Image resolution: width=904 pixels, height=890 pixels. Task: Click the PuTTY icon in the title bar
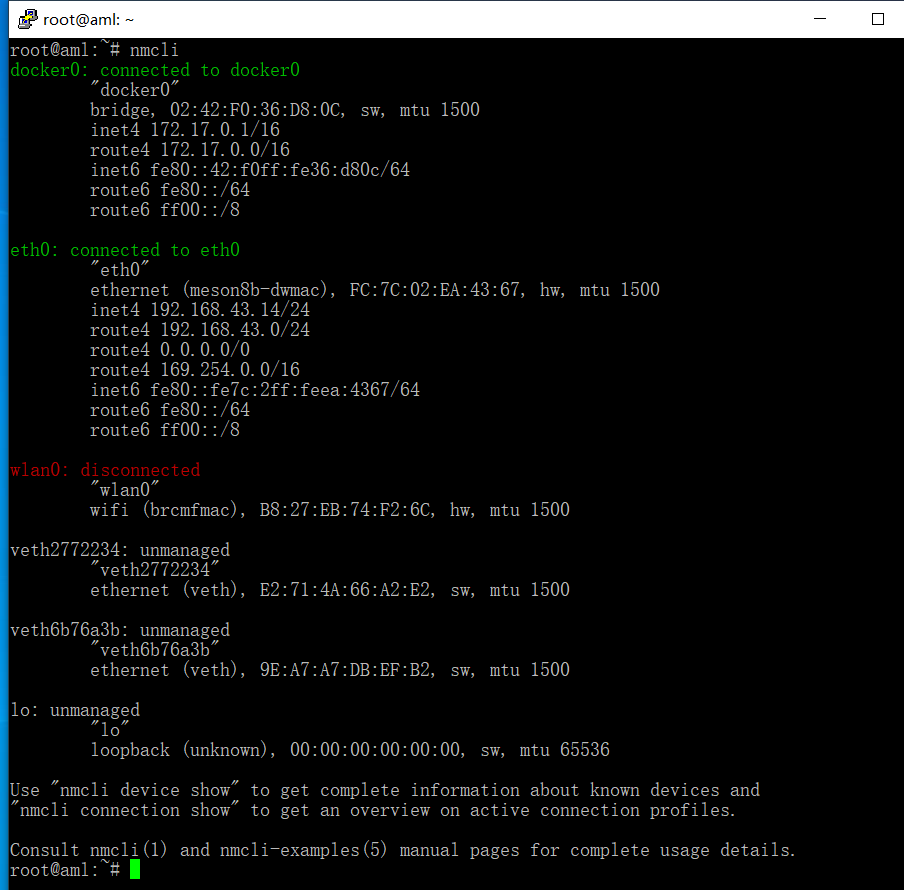pyautogui.click(x=29, y=18)
